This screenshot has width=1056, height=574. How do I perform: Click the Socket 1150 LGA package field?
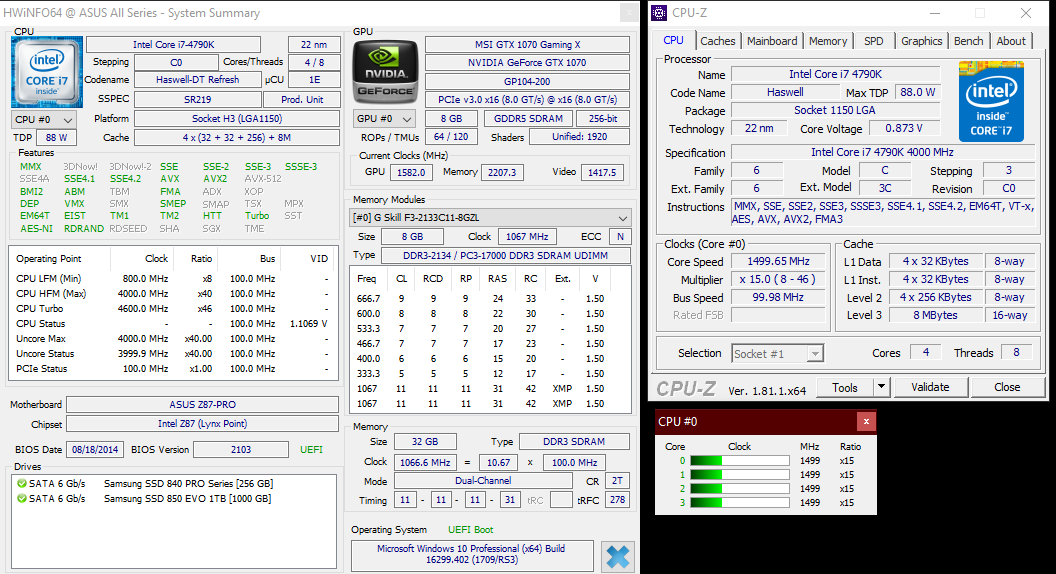[x=836, y=110]
